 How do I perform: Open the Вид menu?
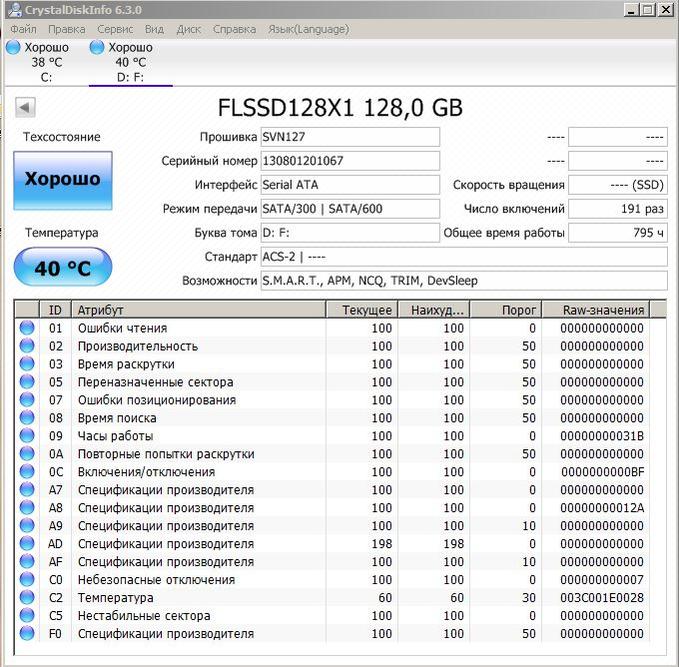[x=154, y=29]
